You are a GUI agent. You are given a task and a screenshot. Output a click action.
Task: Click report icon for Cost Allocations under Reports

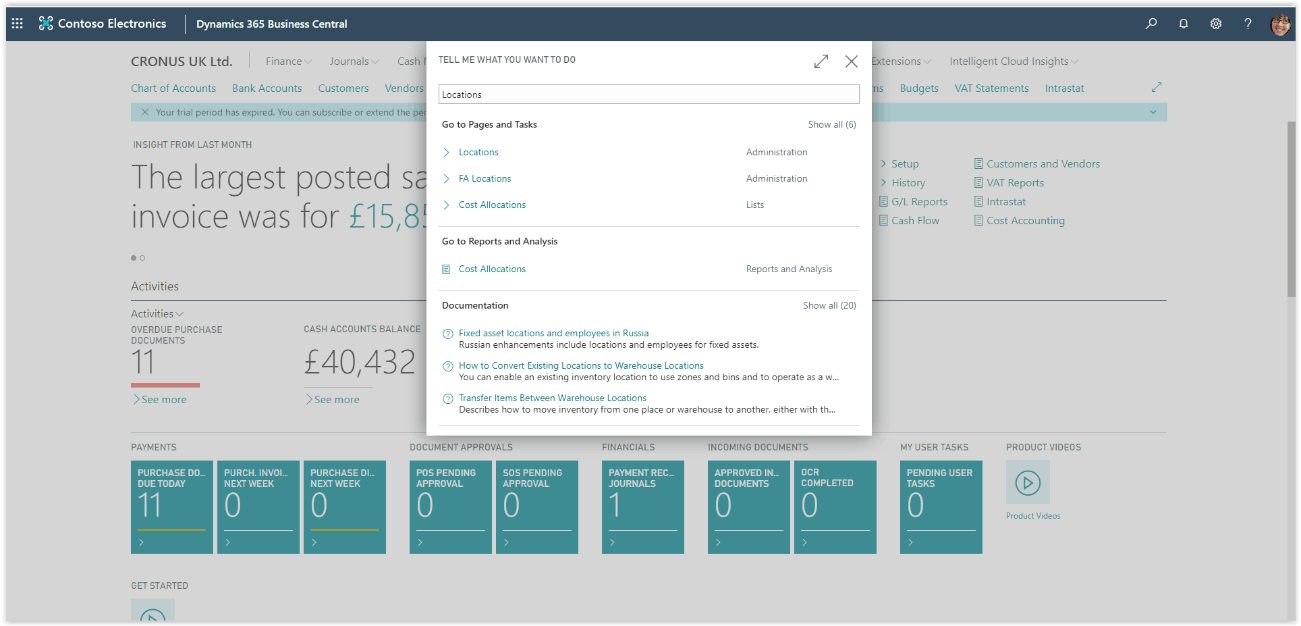coord(447,269)
